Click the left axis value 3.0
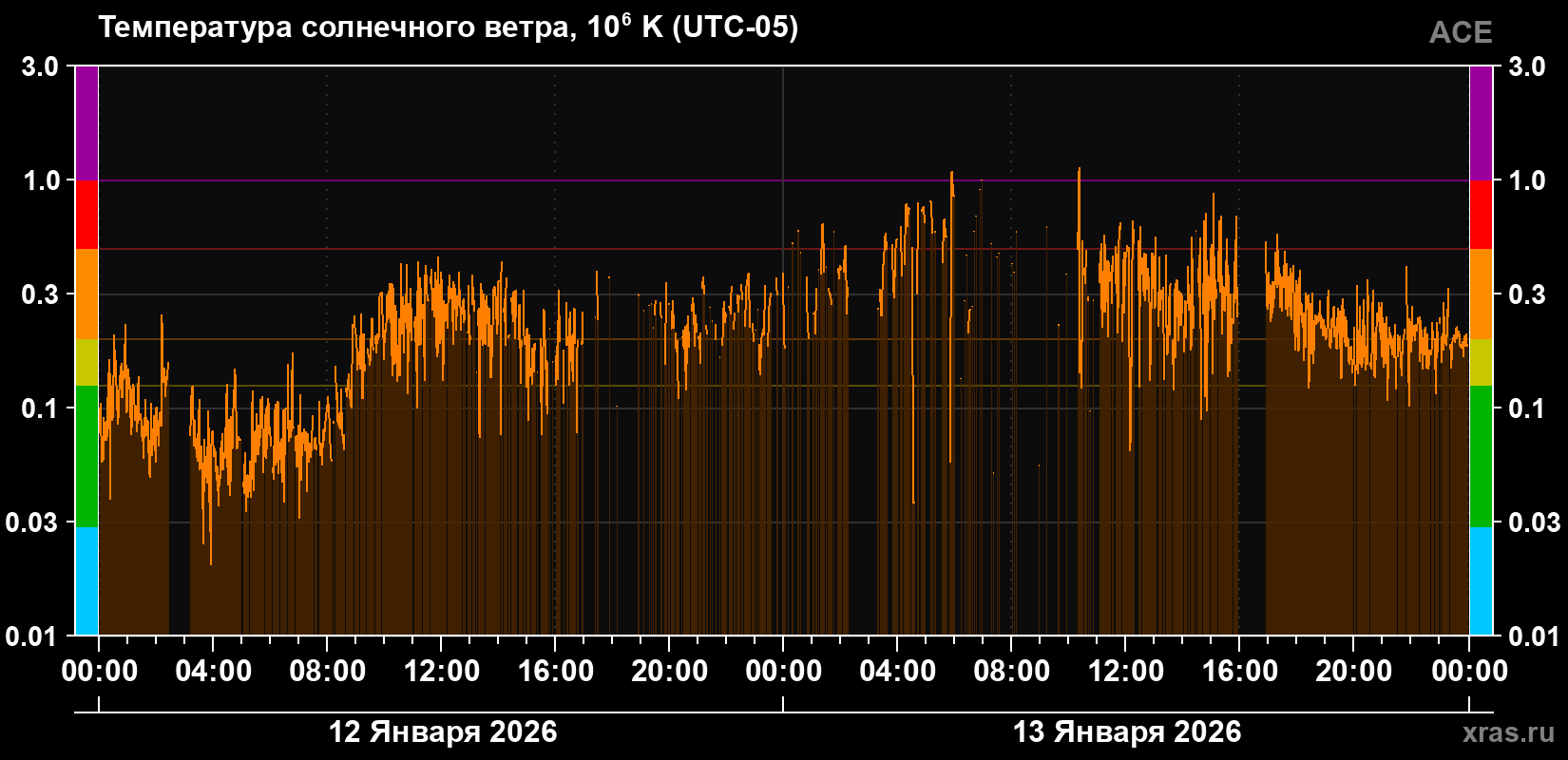Screen dimensions: 1568x760 (40, 66)
